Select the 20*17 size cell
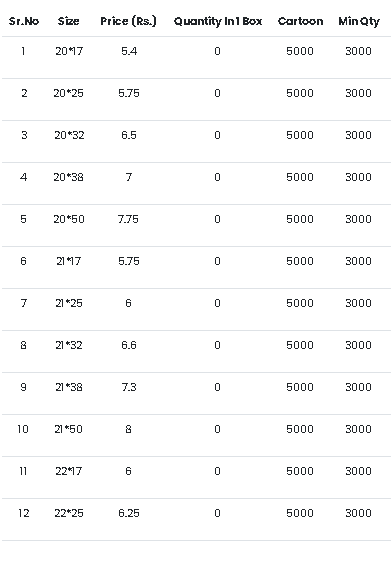 [69, 51]
